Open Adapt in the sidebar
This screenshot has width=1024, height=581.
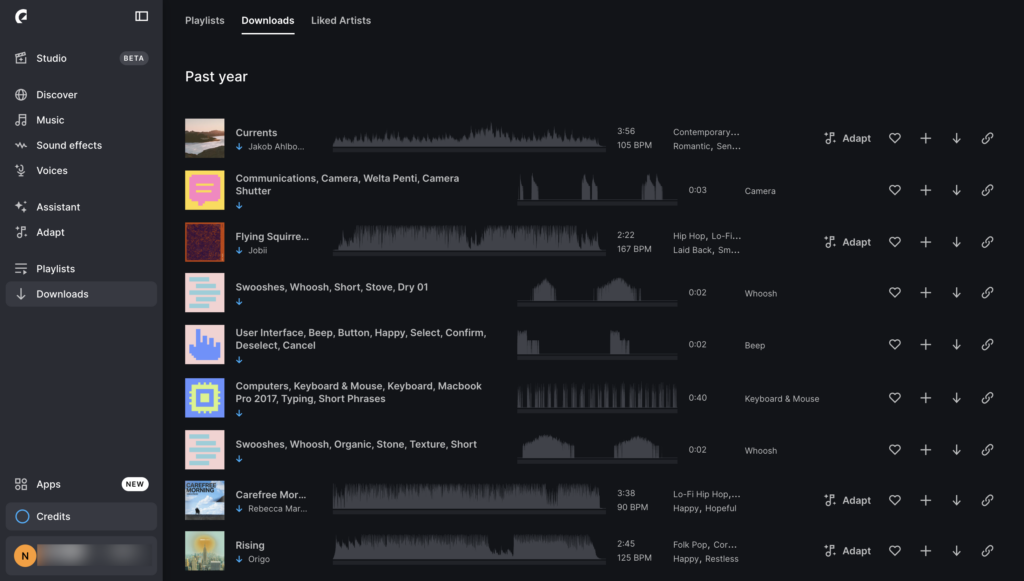(x=81, y=232)
